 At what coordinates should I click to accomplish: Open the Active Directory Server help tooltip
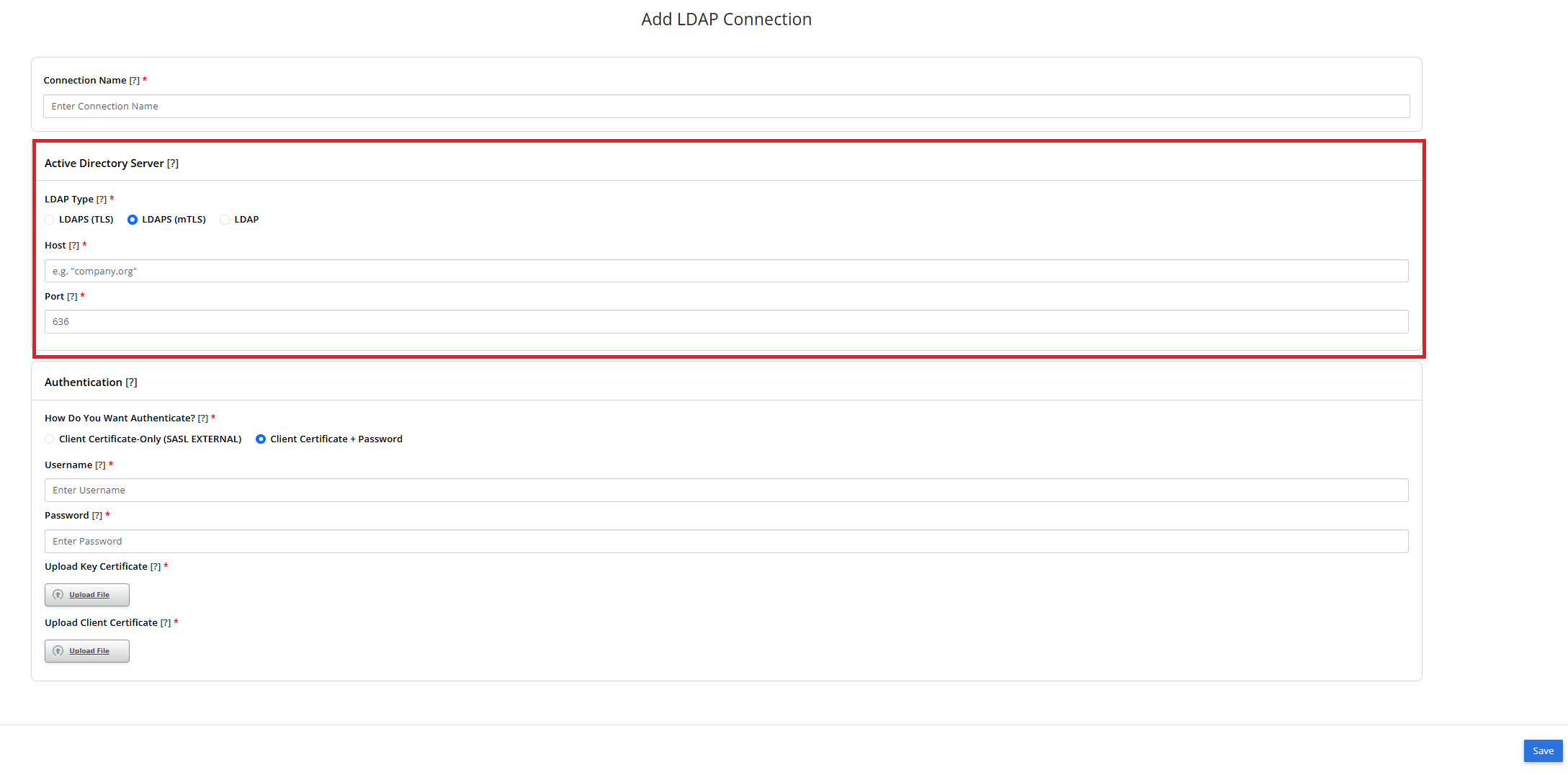click(173, 163)
